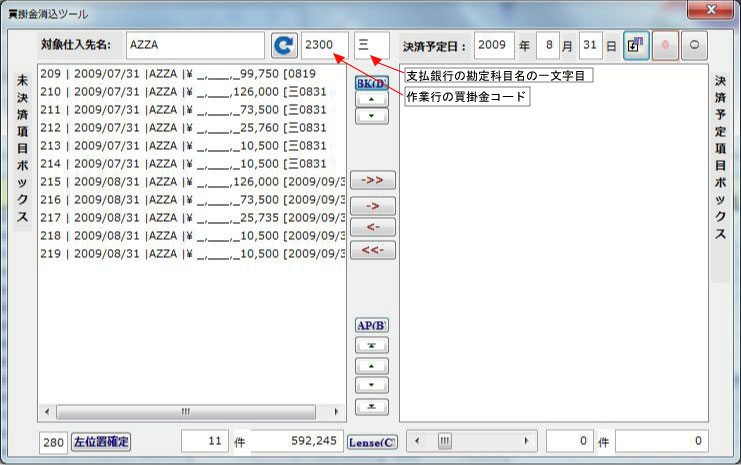Select row 211 with 73,500
Screen dimensions: 741x465
(x=192, y=110)
